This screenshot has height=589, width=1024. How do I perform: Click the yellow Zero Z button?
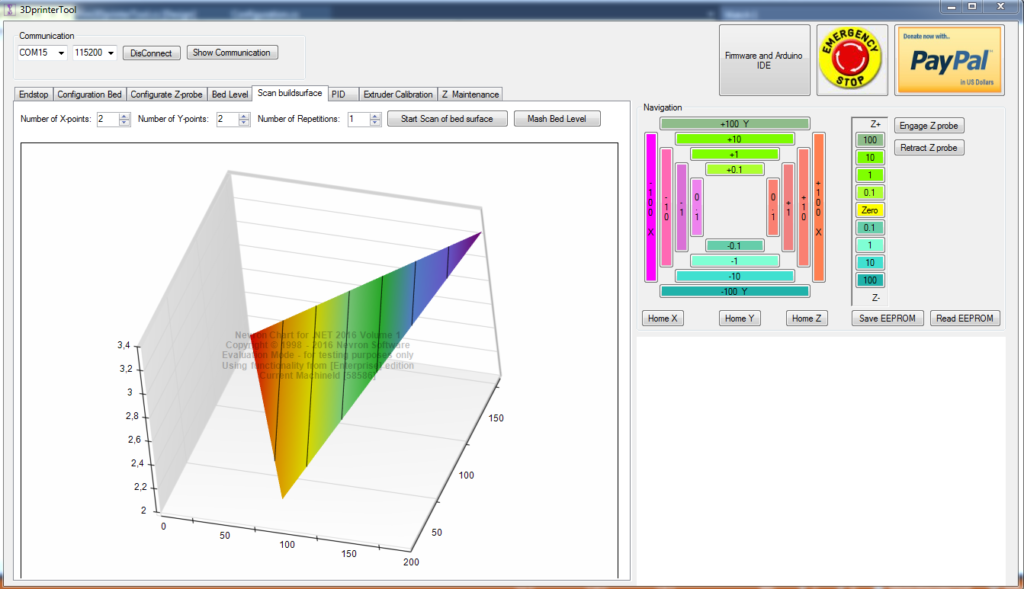[870, 210]
